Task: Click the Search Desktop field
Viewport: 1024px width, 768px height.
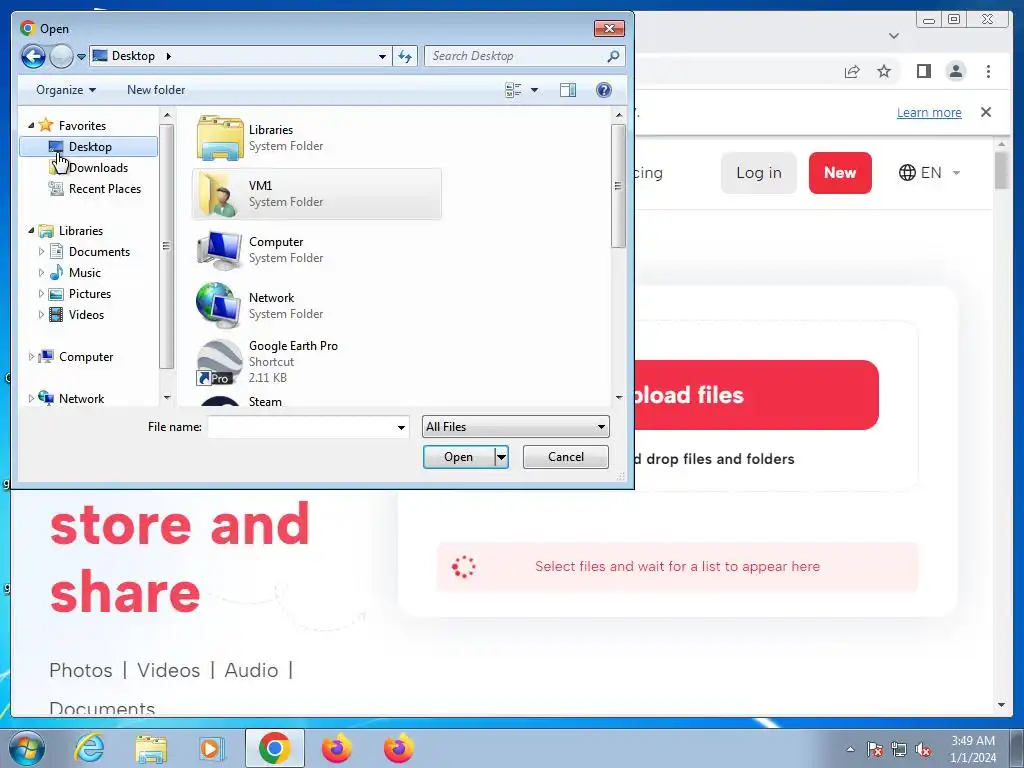Action: [x=524, y=56]
